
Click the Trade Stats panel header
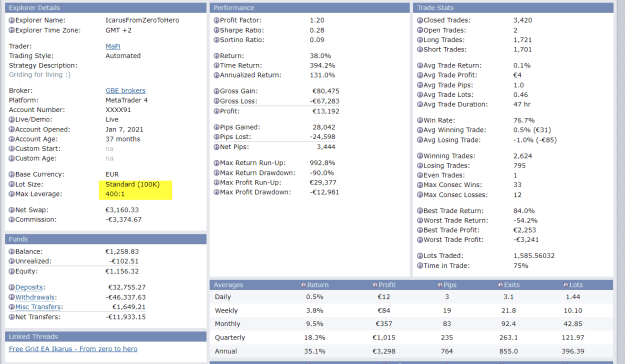click(x=513, y=8)
